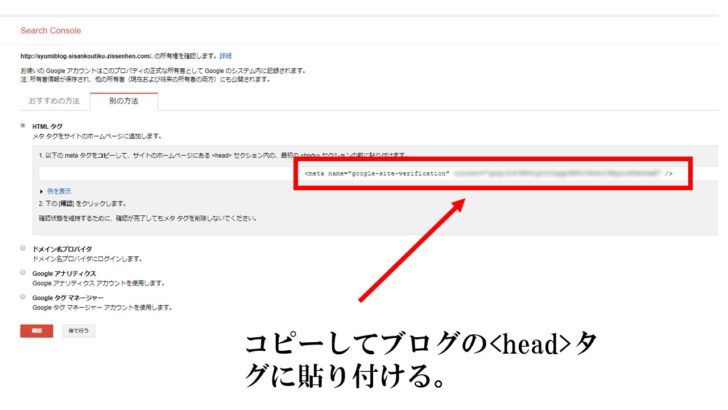Open the 詳細 details link
This screenshot has height=410, width=728.
click(x=226, y=56)
